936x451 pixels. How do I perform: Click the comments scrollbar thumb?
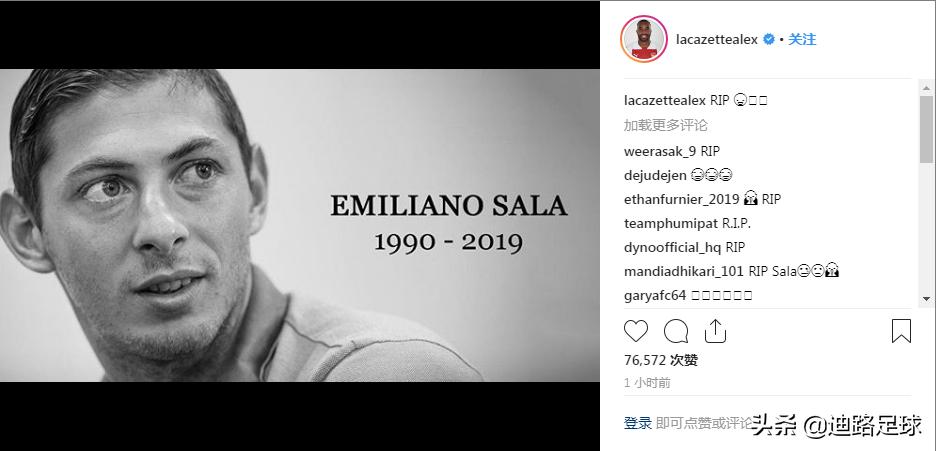pos(926,129)
